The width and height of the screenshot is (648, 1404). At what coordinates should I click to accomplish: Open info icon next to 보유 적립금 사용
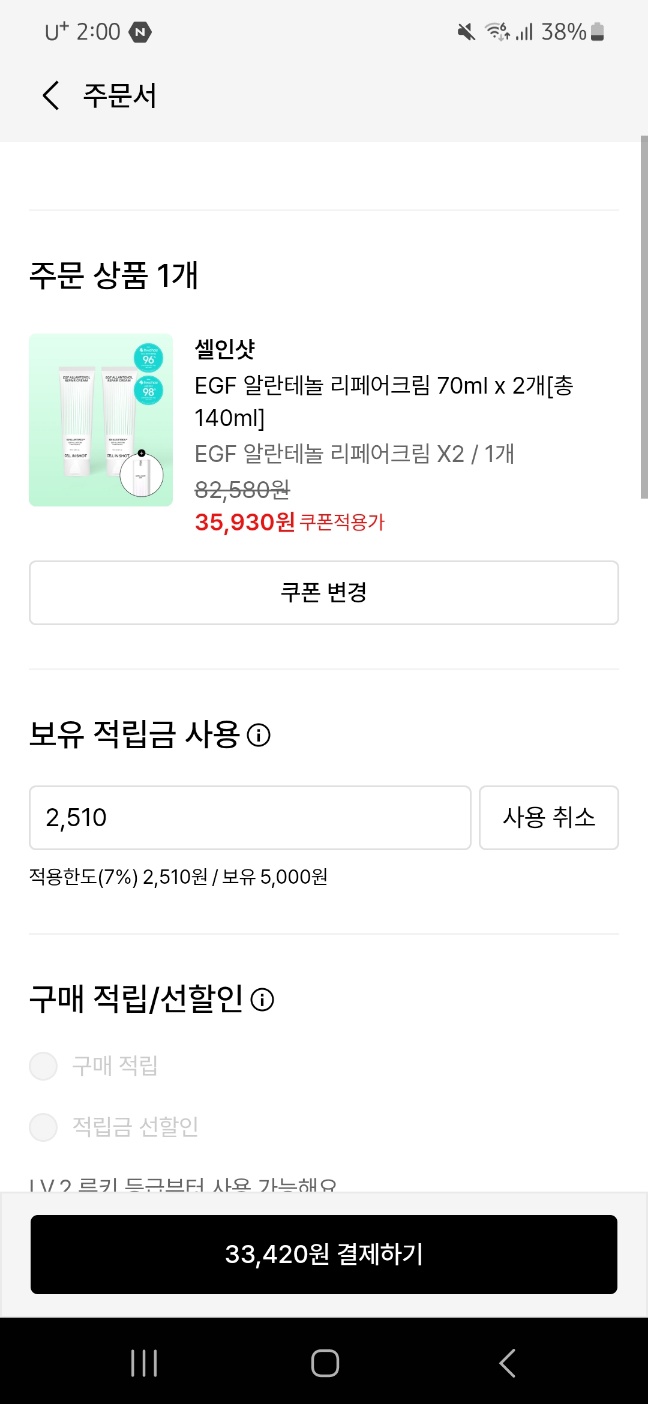(x=258, y=736)
